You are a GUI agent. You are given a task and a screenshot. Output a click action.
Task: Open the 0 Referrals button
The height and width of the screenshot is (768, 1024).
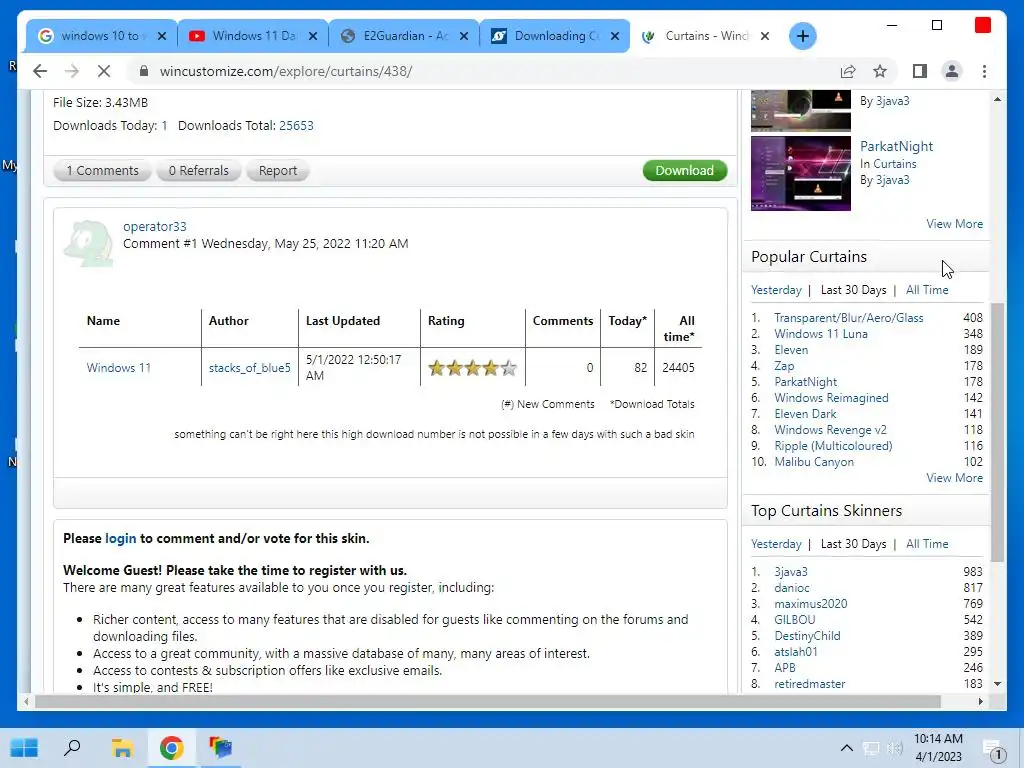coord(199,170)
